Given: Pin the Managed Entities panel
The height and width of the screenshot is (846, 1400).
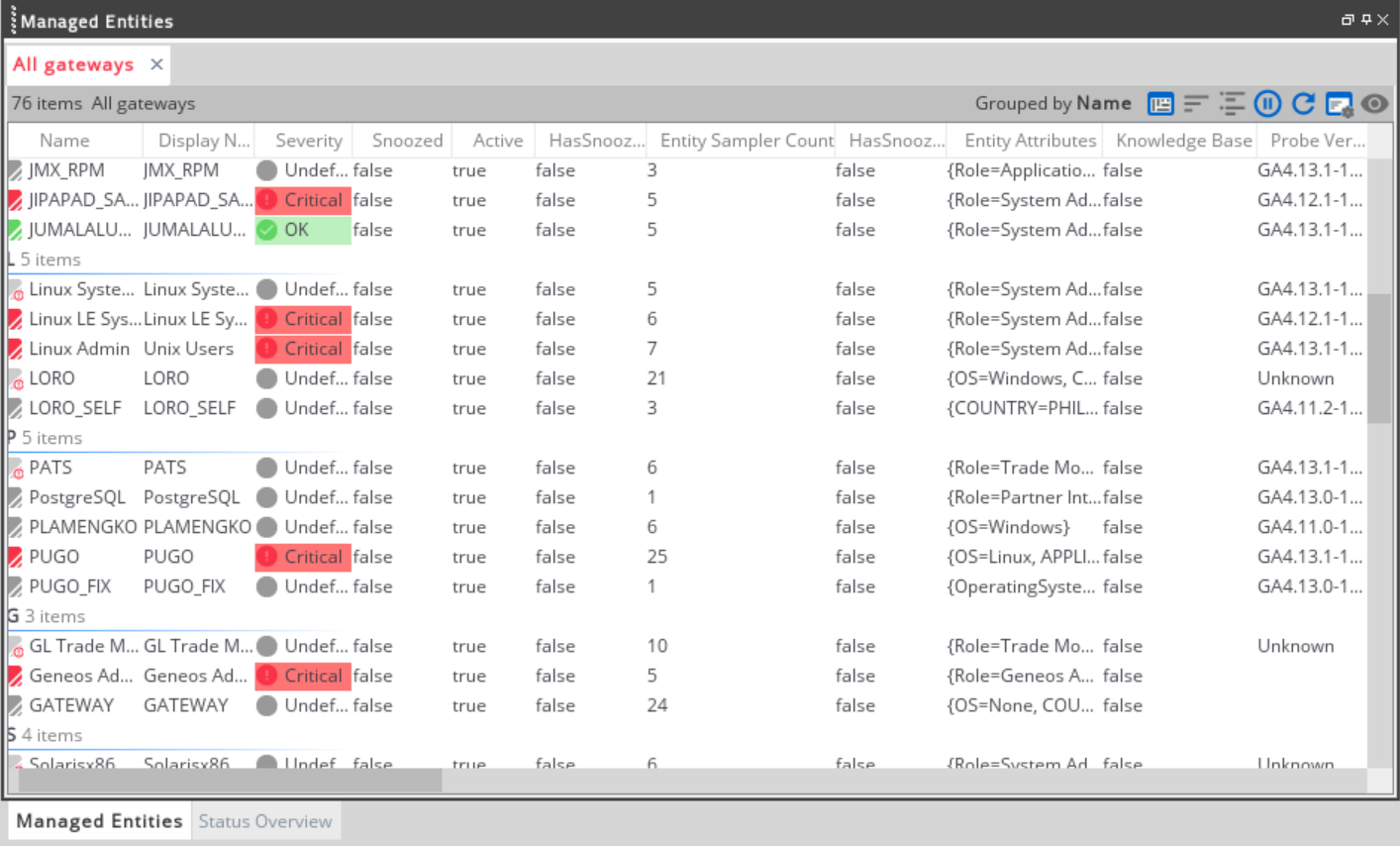Looking at the screenshot, I should pyautogui.click(x=1365, y=20).
